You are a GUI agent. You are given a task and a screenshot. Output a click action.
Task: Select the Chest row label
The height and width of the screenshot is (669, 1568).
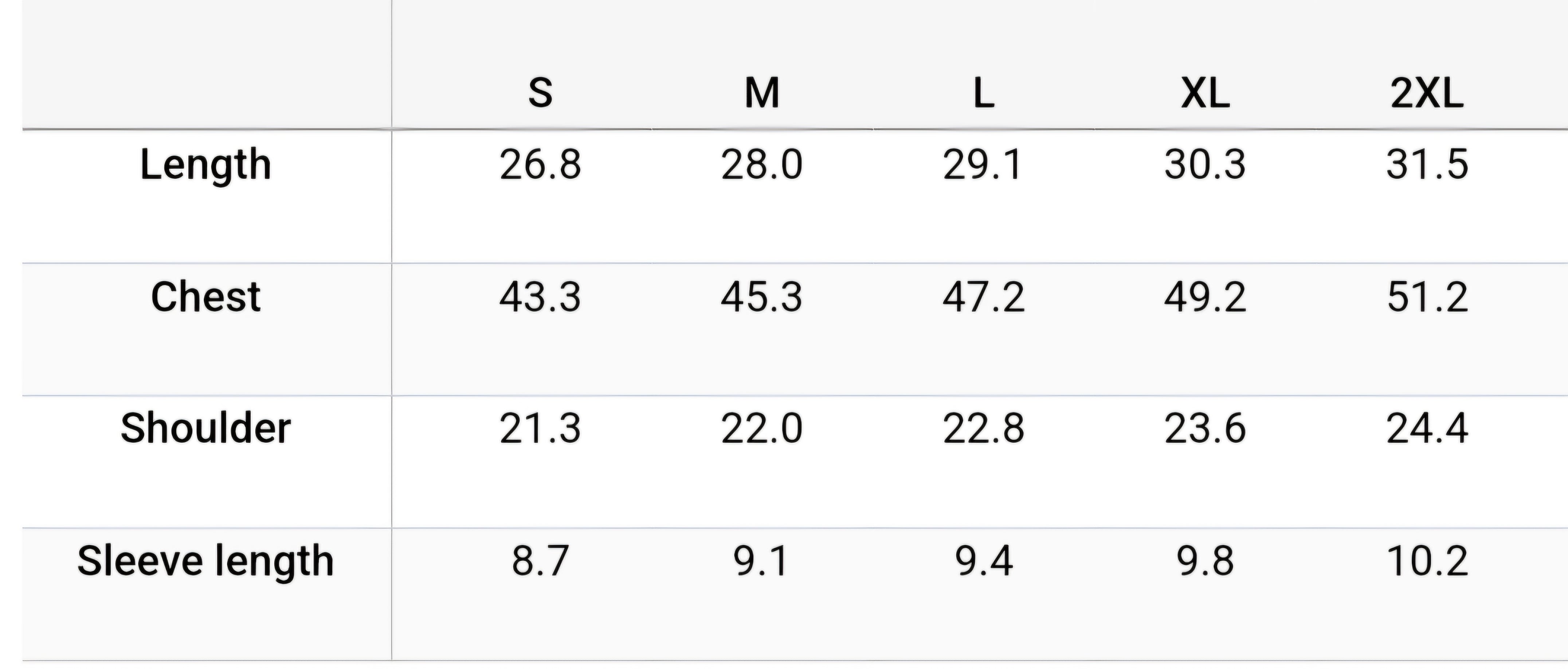click(x=206, y=297)
